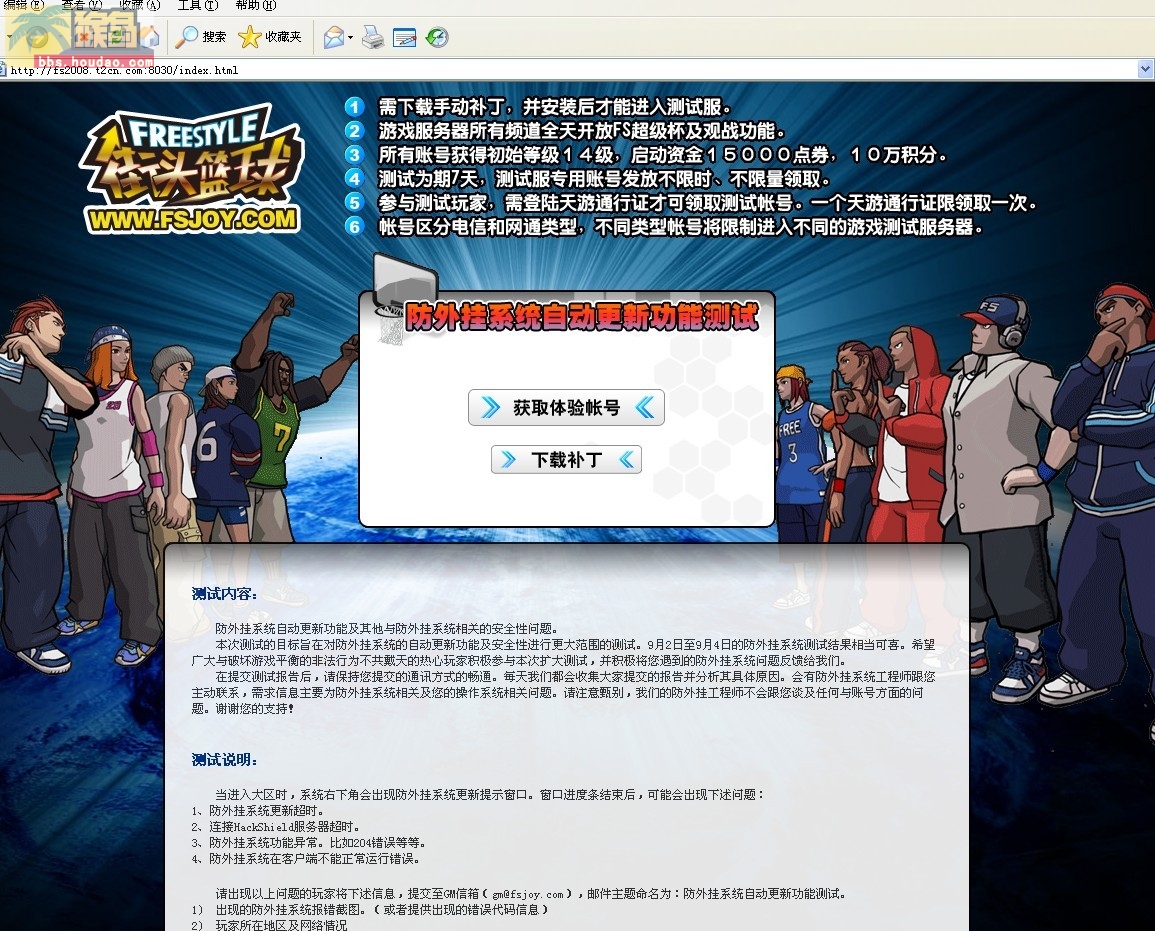Click the gm@fsjoy.com email address
This screenshot has width=1155, height=931.
[527, 895]
